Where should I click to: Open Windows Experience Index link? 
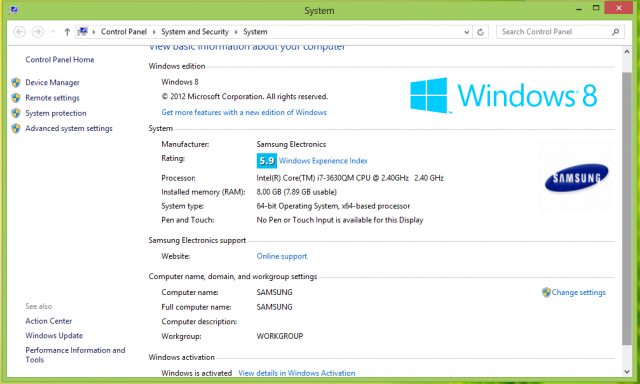click(323, 161)
